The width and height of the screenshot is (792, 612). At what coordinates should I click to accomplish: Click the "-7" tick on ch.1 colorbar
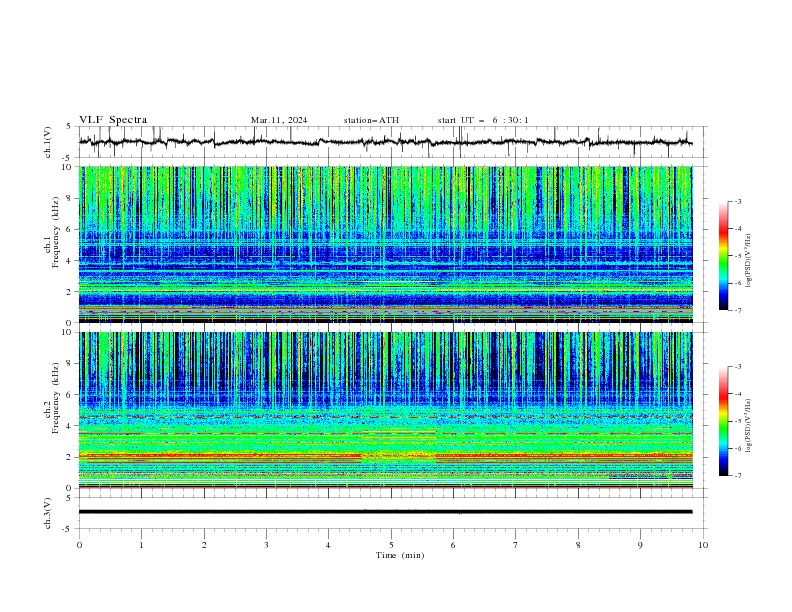pos(738,310)
